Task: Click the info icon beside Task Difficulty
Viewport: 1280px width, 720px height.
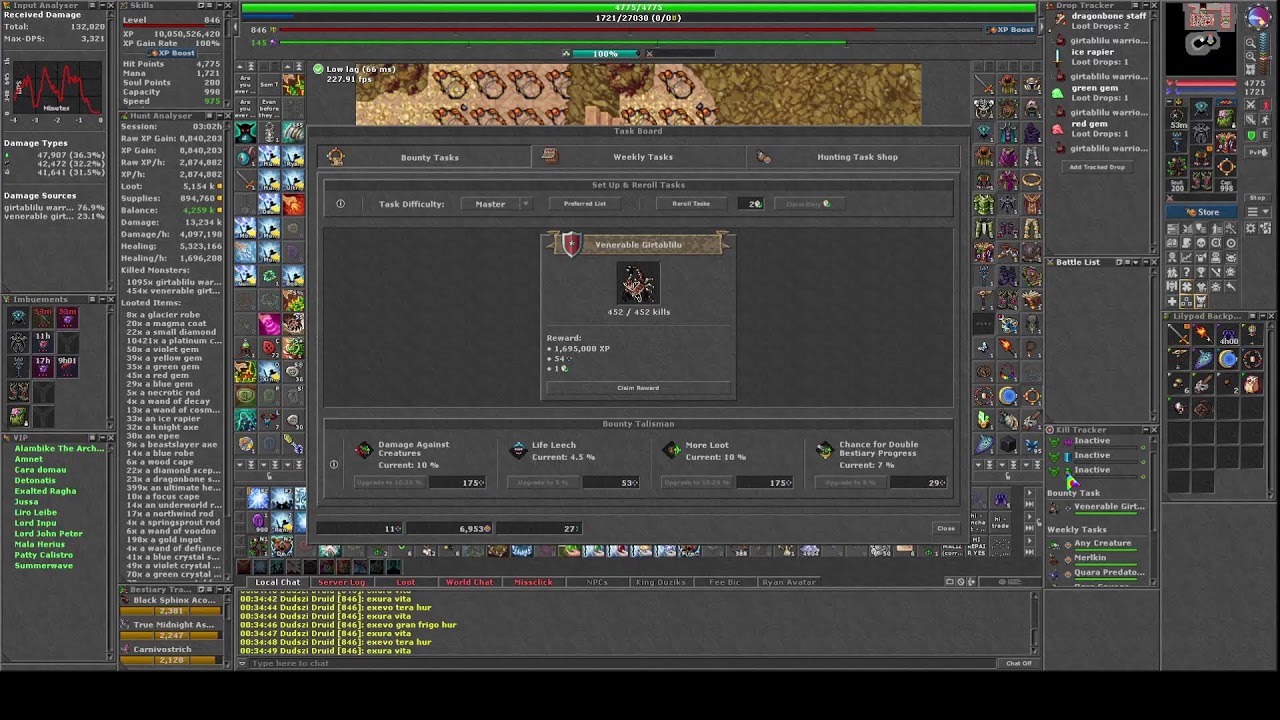Action: [340, 204]
